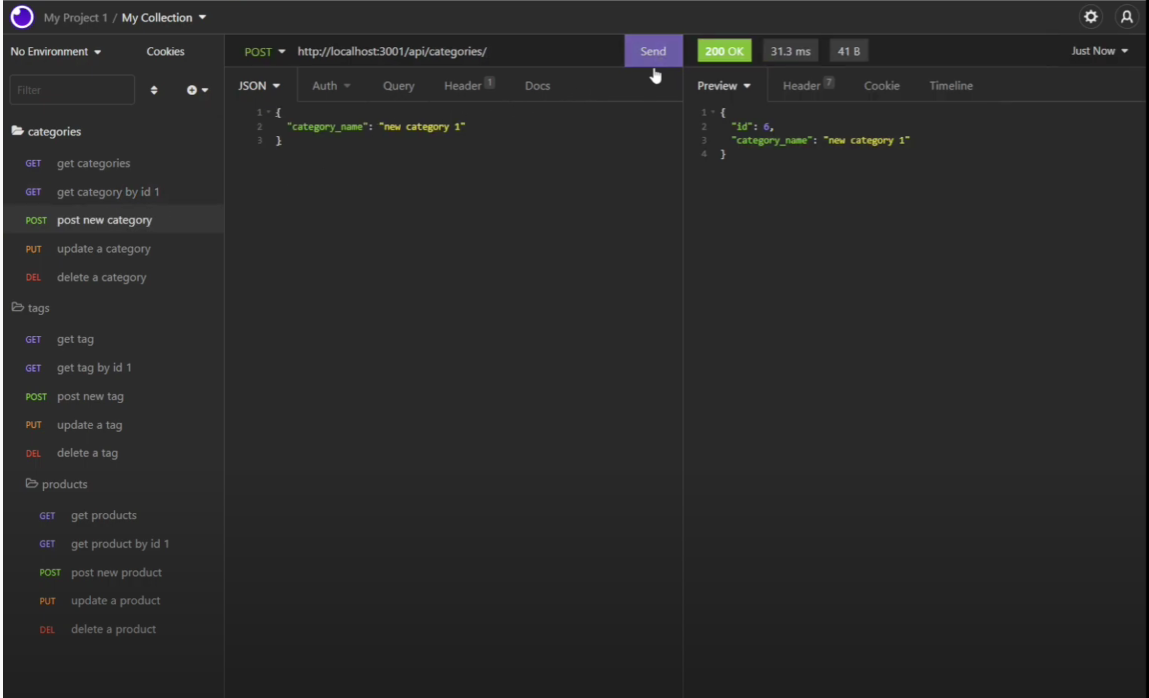The width and height of the screenshot is (1149, 698).
Task: Click the sort order icon in sidebar
Action: pyautogui.click(x=154, y=90)
